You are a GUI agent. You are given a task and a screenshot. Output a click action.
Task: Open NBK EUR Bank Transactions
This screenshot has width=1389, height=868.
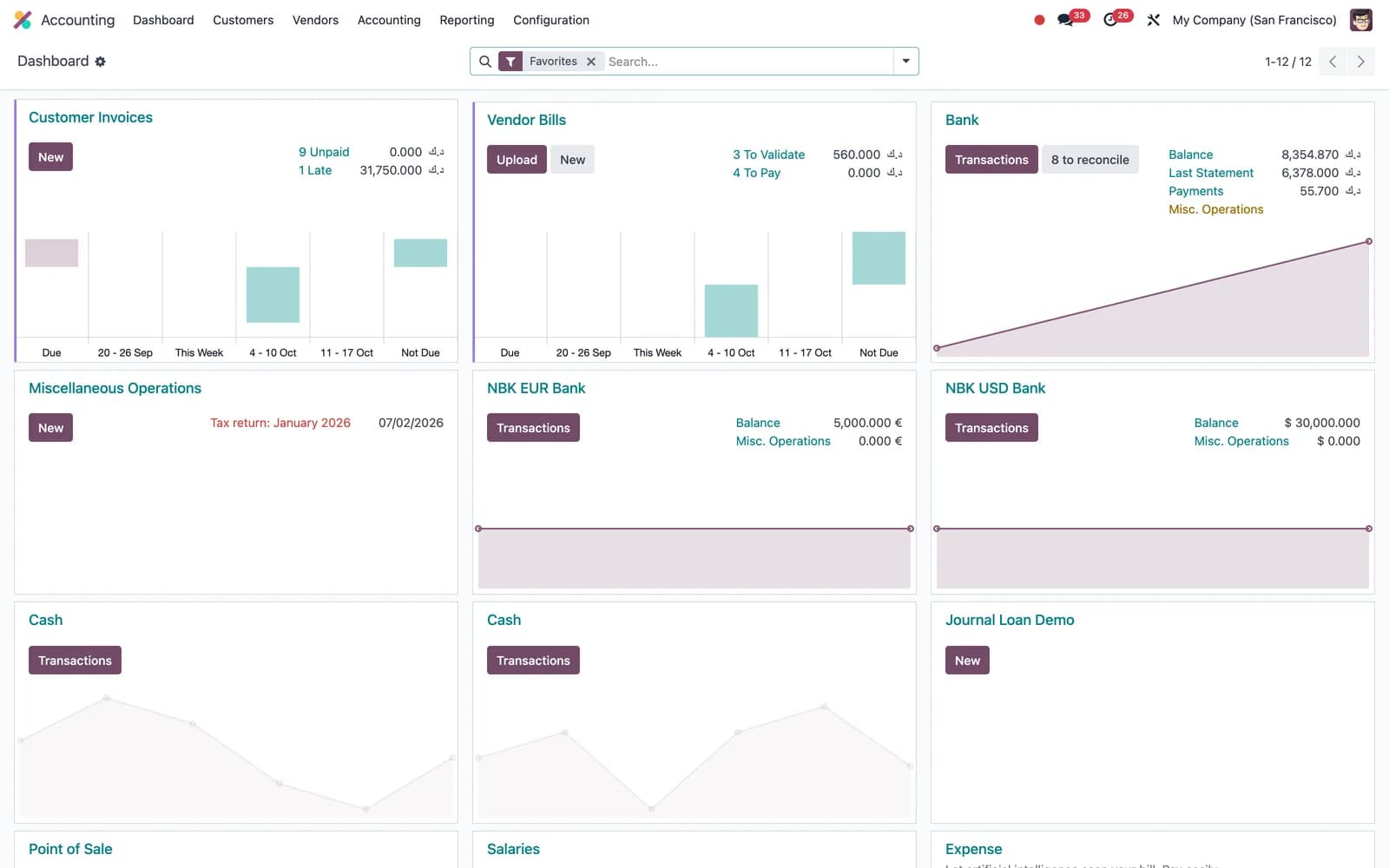(533, 428)
